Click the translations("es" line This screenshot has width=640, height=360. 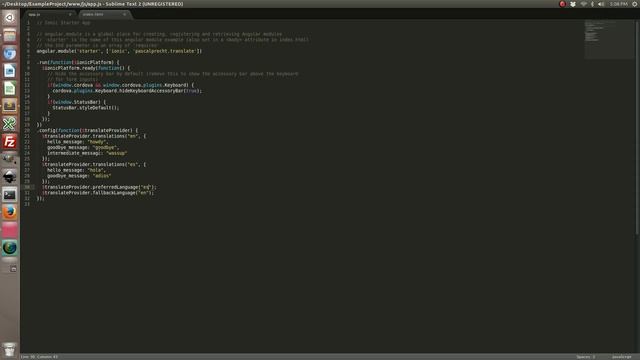click(x=93, y=164)
